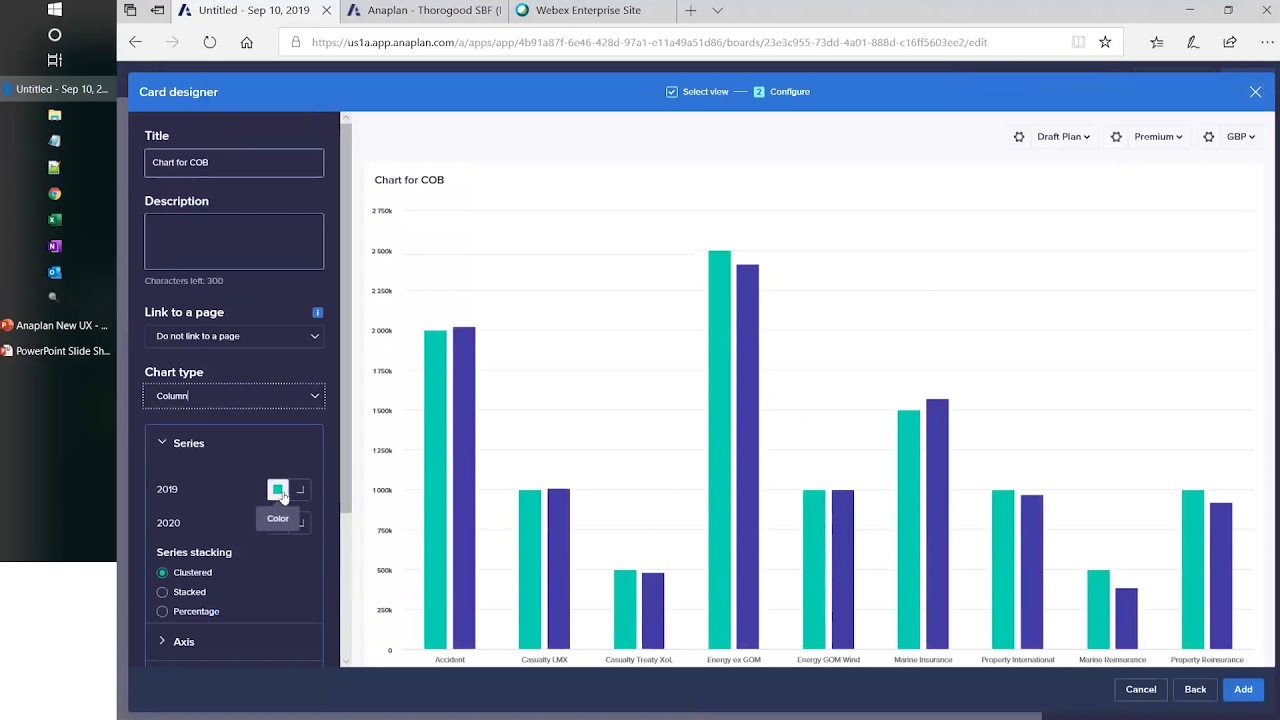The width and height of the screenshot is (1280, 720).
Task: Click the tabs you've set aside icon
Action: pos(130,10)
